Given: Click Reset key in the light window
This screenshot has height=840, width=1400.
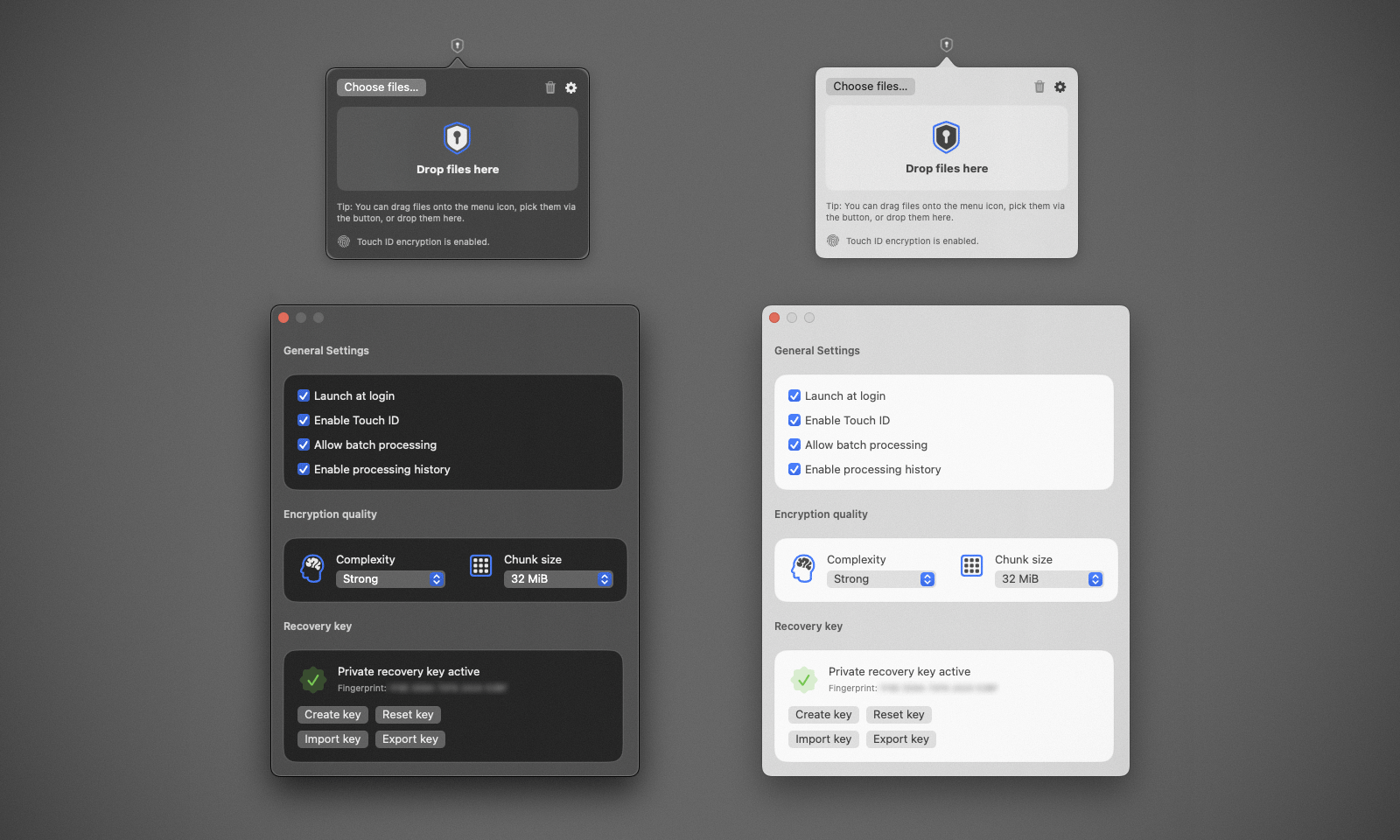Looking at the screenshot, I should click(x=899, y=715).
